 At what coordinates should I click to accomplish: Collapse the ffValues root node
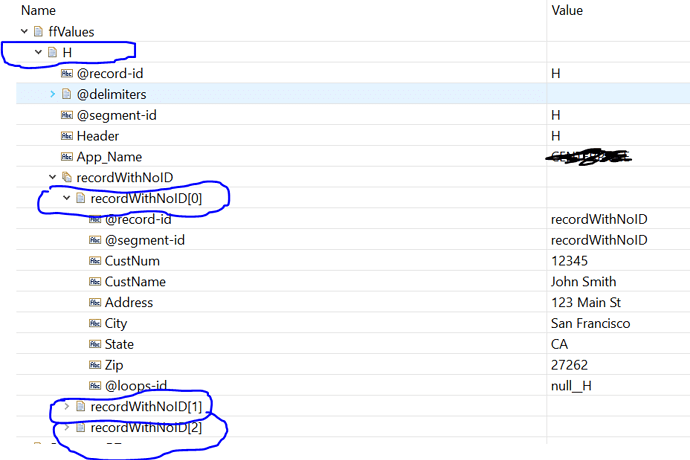[25, 32]
